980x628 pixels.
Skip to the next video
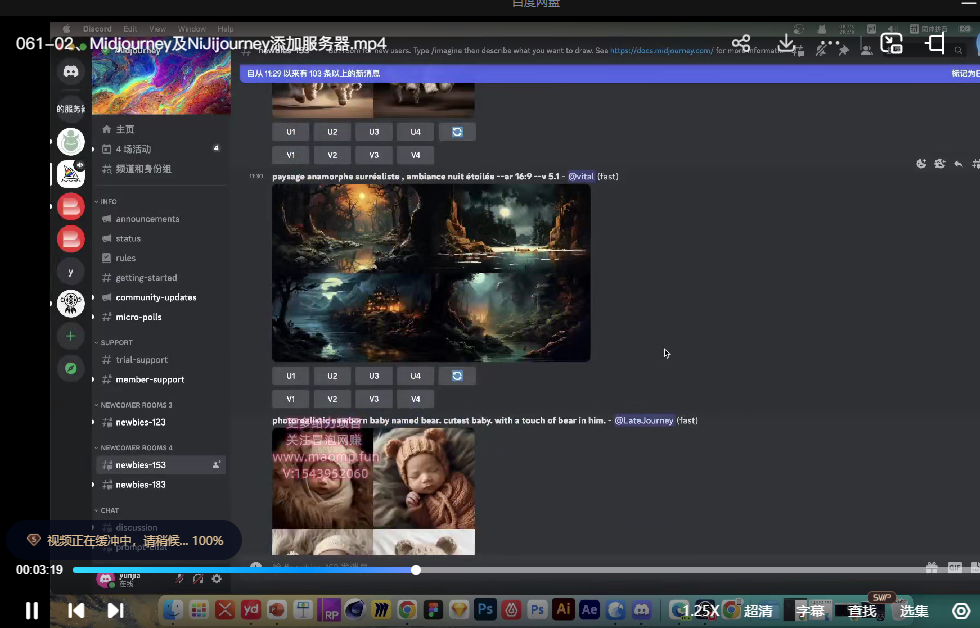[116, 611]
